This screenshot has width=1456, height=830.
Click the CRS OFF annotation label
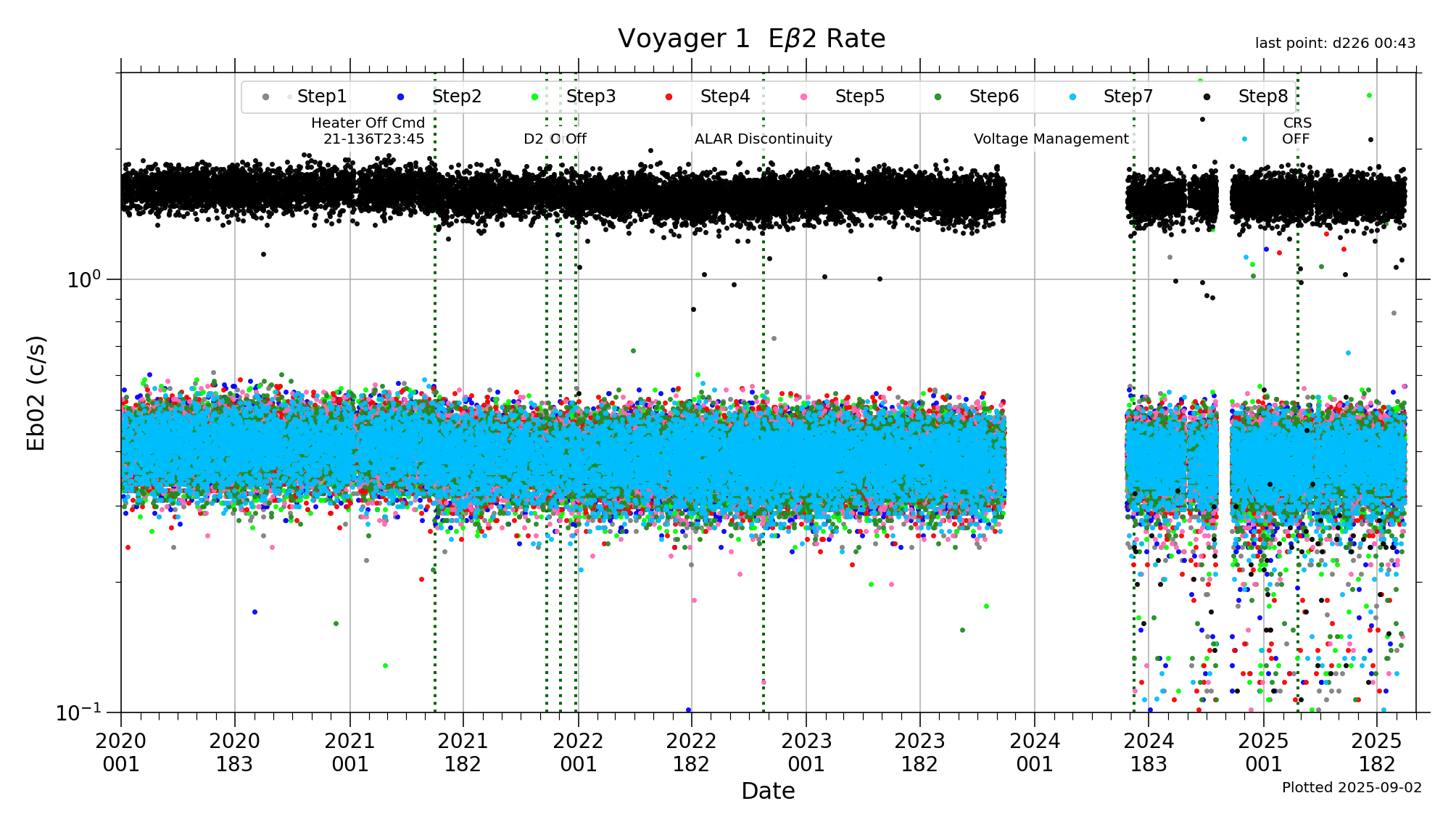pos(1296,131)
